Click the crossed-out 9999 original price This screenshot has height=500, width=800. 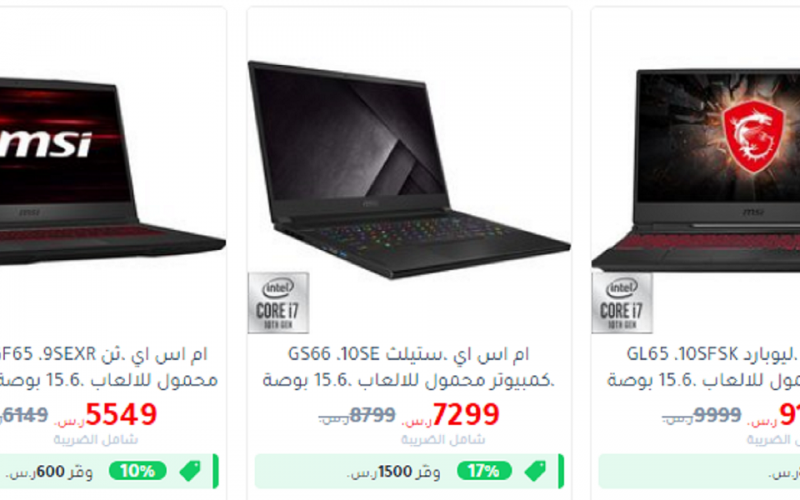pos(717,415)
